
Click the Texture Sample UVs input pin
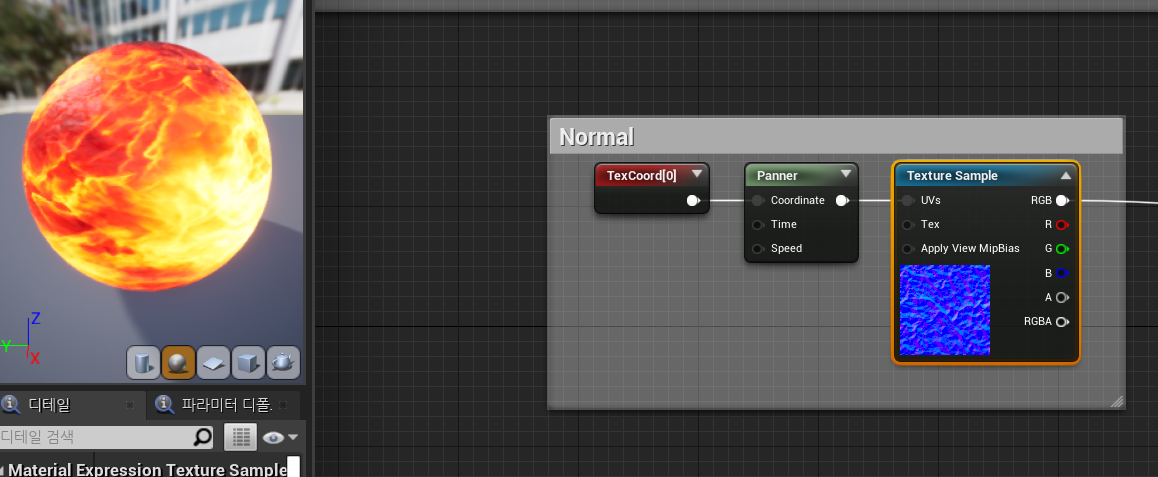[x=908, y=200]
